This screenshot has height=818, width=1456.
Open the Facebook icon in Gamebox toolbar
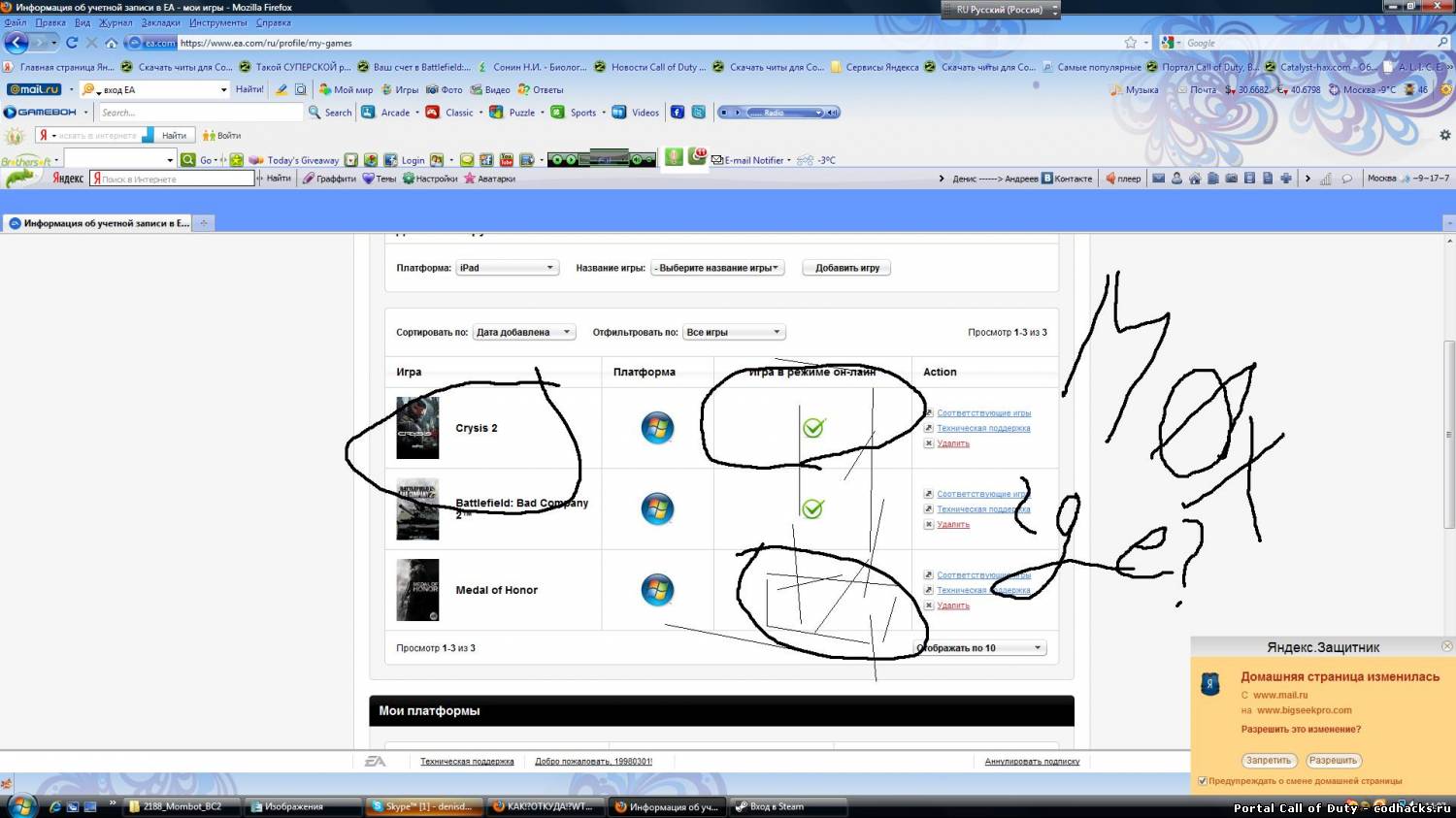pyautogui.click(x=678, y=113)
